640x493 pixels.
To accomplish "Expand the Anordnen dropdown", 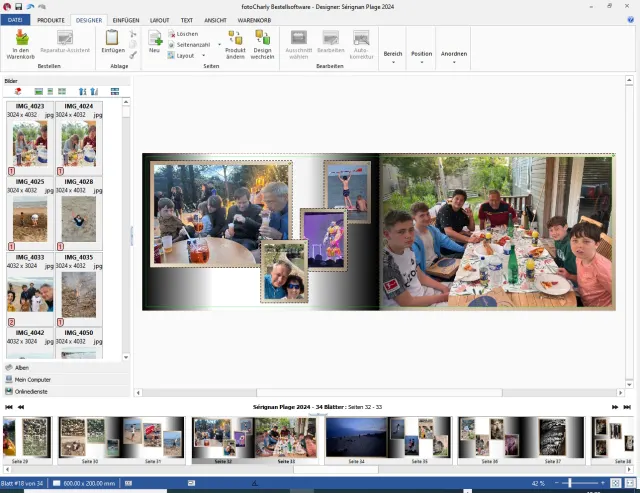I will 454,55.
